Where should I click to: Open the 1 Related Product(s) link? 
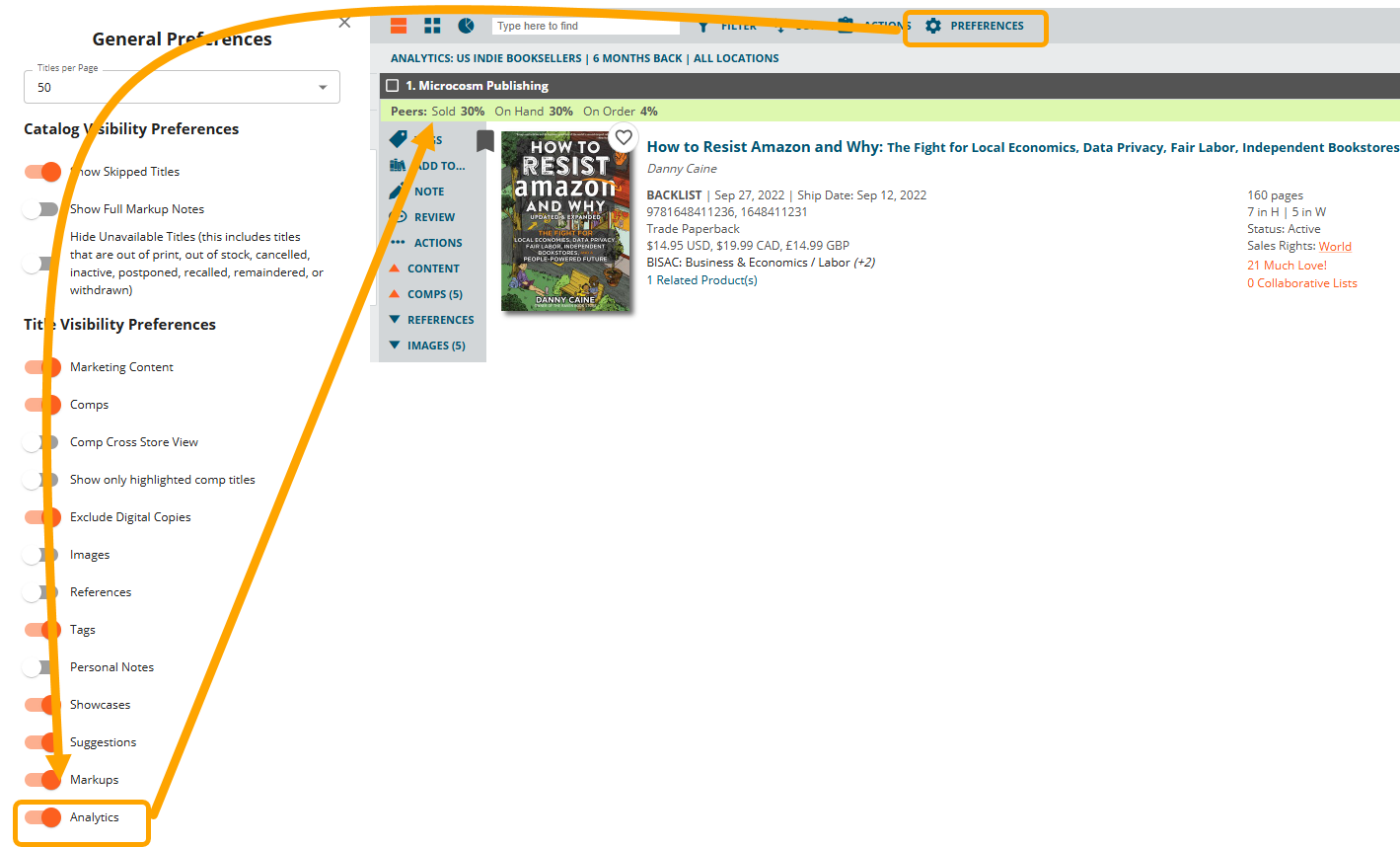(x=701, y=280)
